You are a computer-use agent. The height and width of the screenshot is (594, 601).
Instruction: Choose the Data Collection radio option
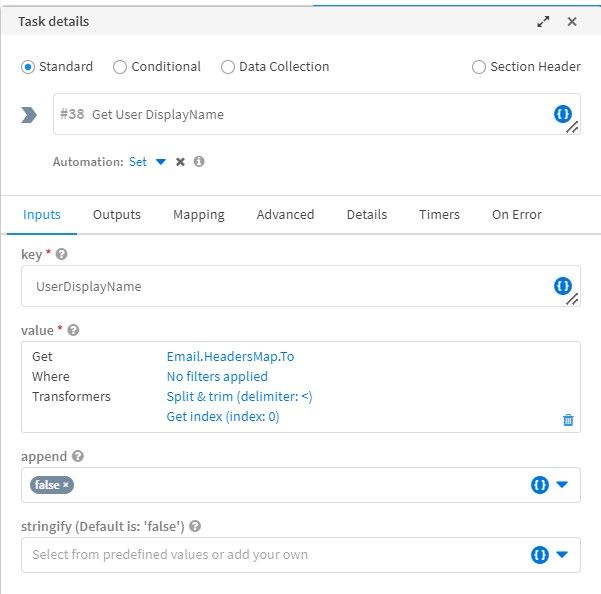pyautogui.click(x=228, y=67)
